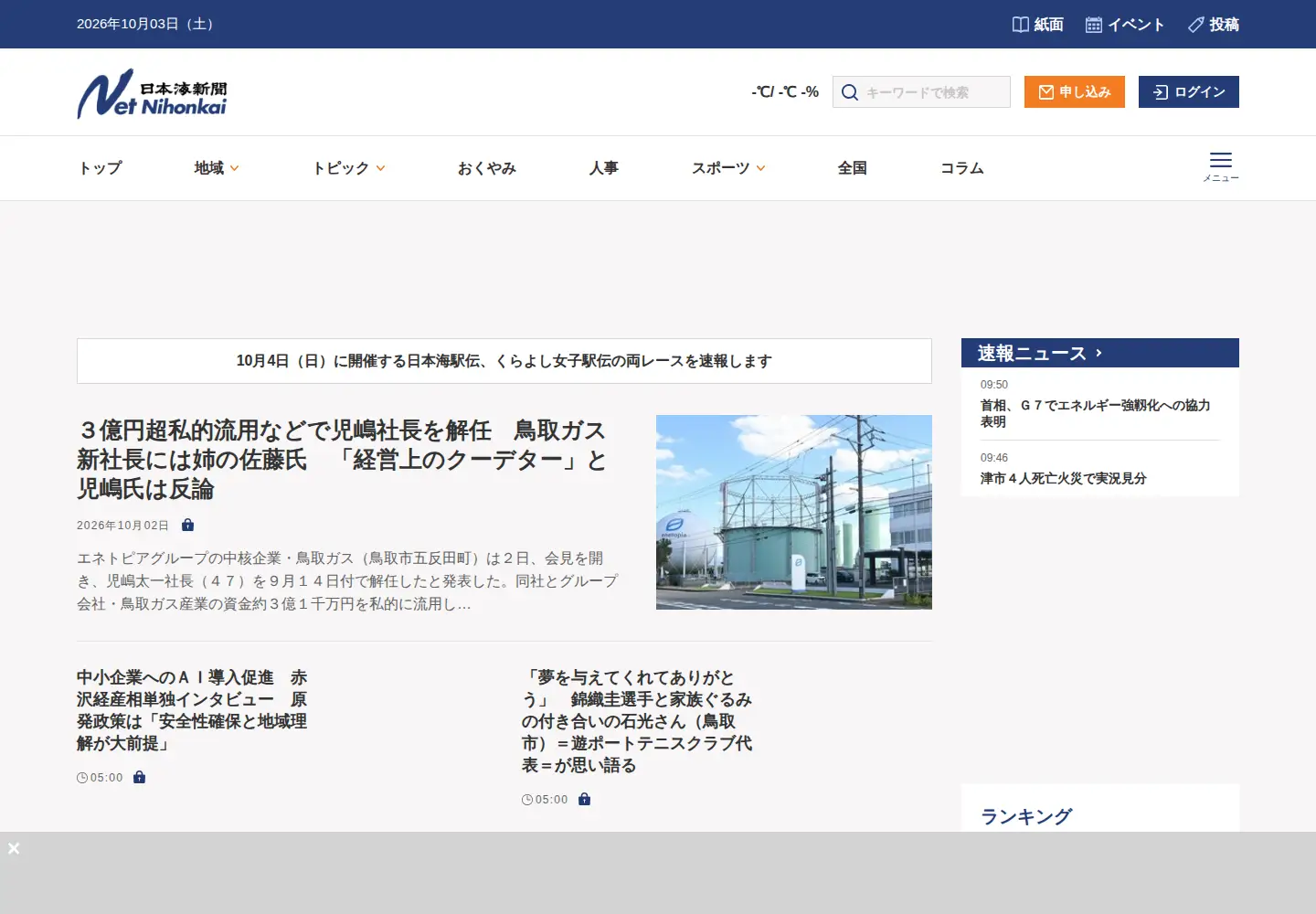Go to the トップ menu item
1316x914 pixels.
tap(100, 168)
